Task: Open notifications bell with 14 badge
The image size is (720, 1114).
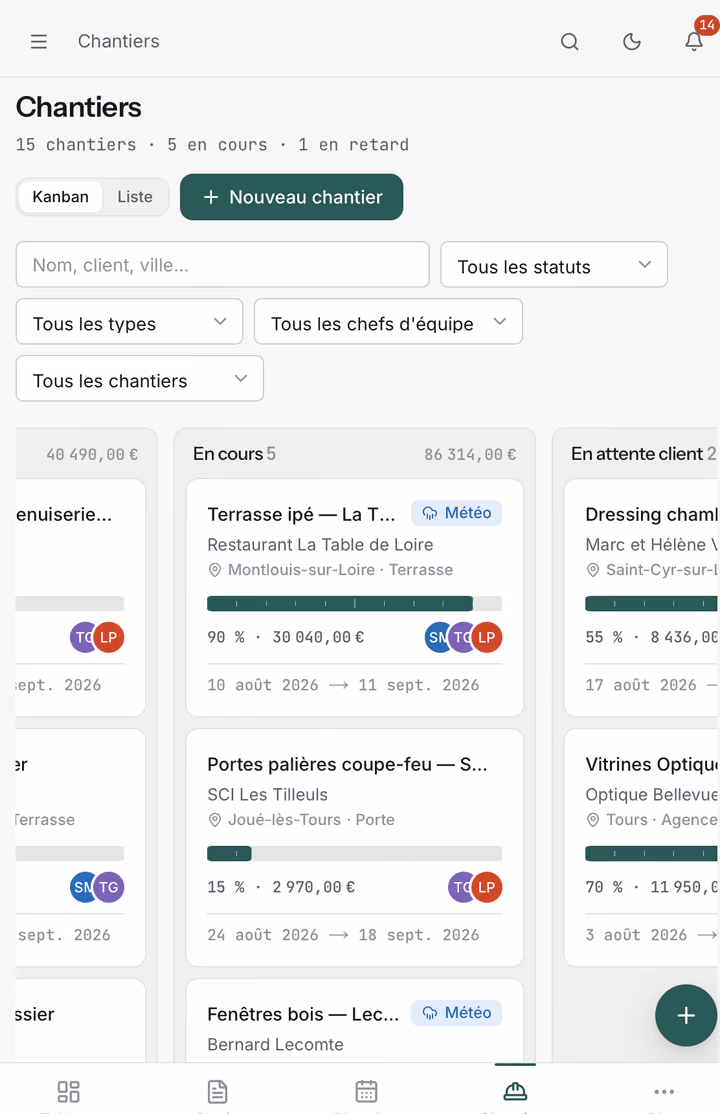Action: 694,41
